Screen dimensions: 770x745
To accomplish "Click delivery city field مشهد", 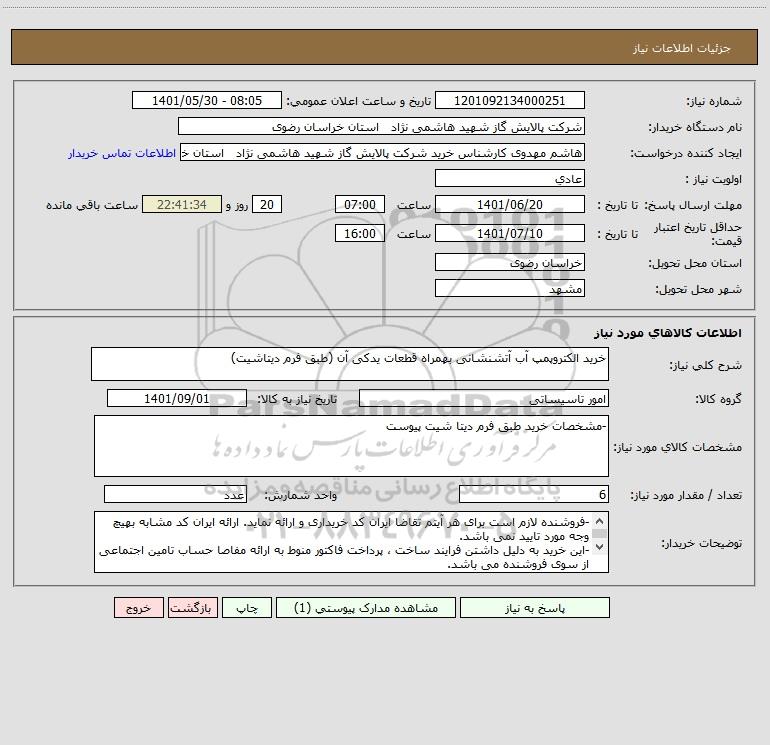I will pyautogui.click(x=510, y=289).
